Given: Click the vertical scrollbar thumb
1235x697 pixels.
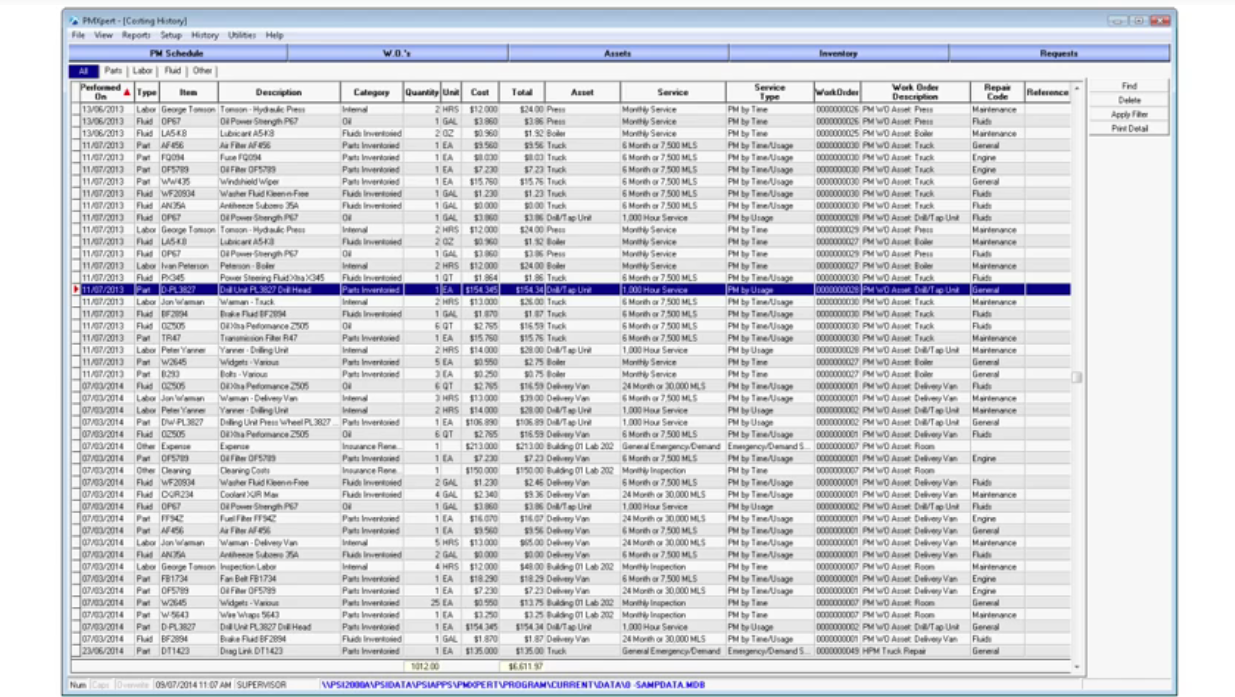Looking at the screenshot, I should (1077, 377).
